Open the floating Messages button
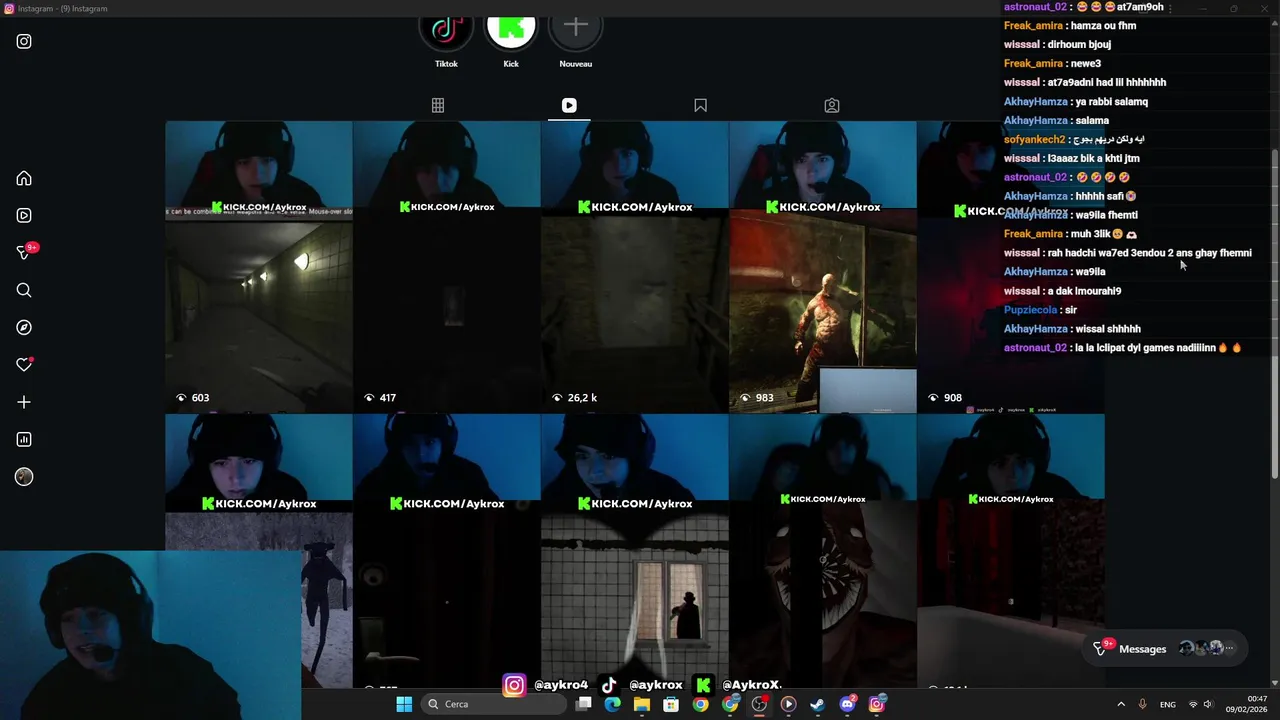 (1167, 649)
